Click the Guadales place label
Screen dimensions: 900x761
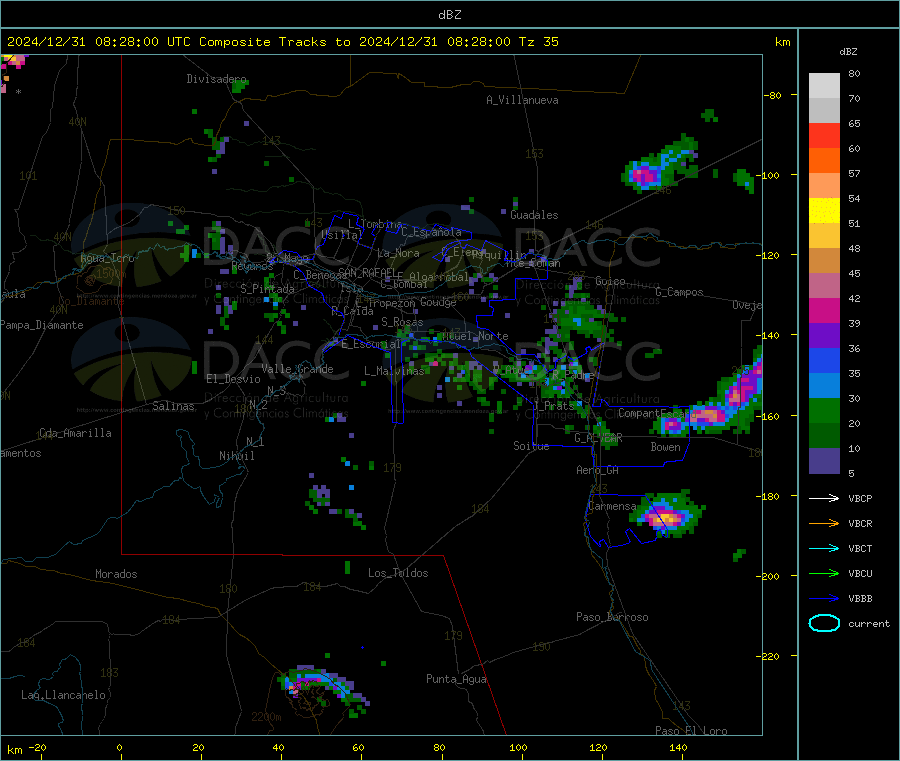coord(534,215)
